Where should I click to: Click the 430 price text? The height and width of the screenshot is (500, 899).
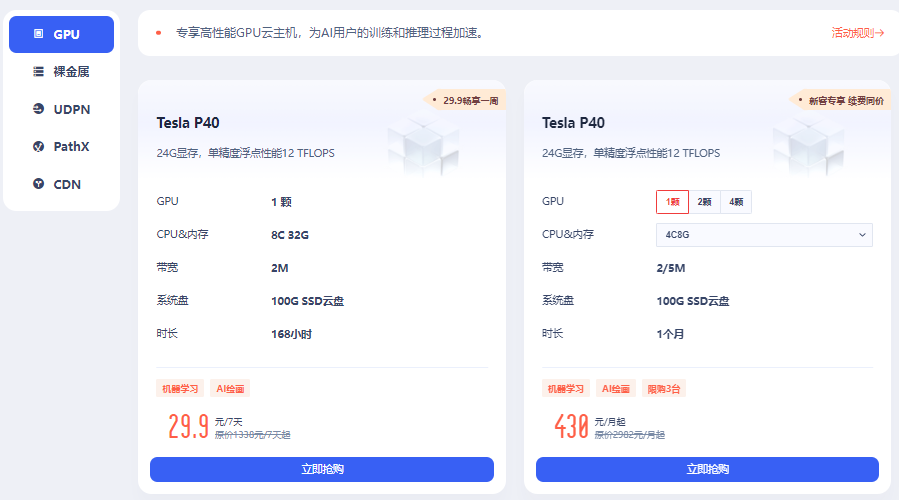pos(571,427)
